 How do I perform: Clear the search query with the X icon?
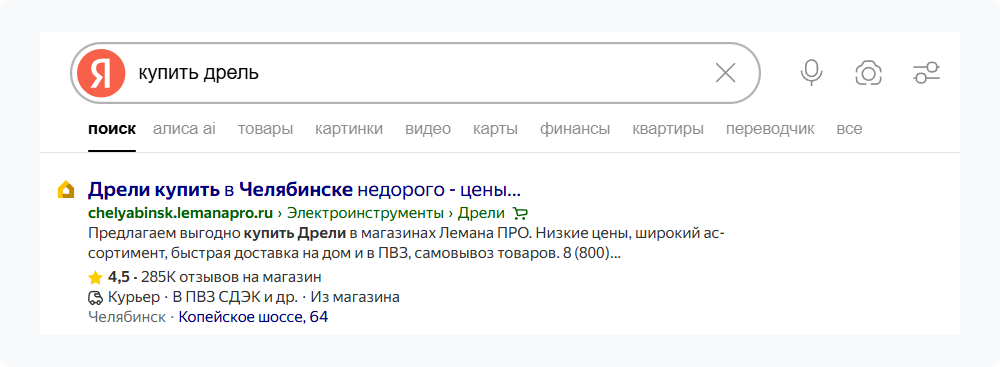tap(725, 73)
